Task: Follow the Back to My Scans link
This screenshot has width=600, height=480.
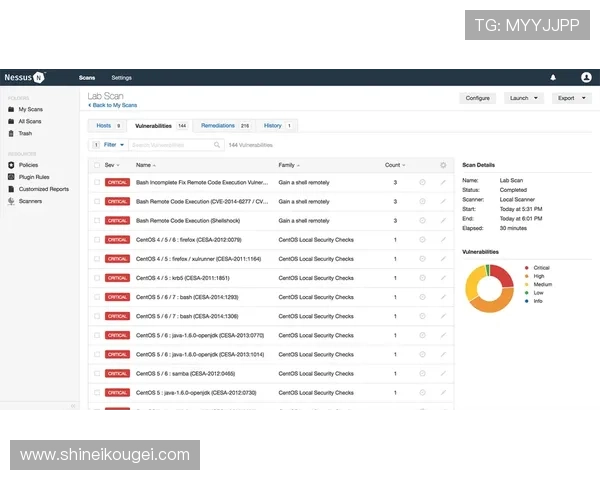Action: pos(113,105)
